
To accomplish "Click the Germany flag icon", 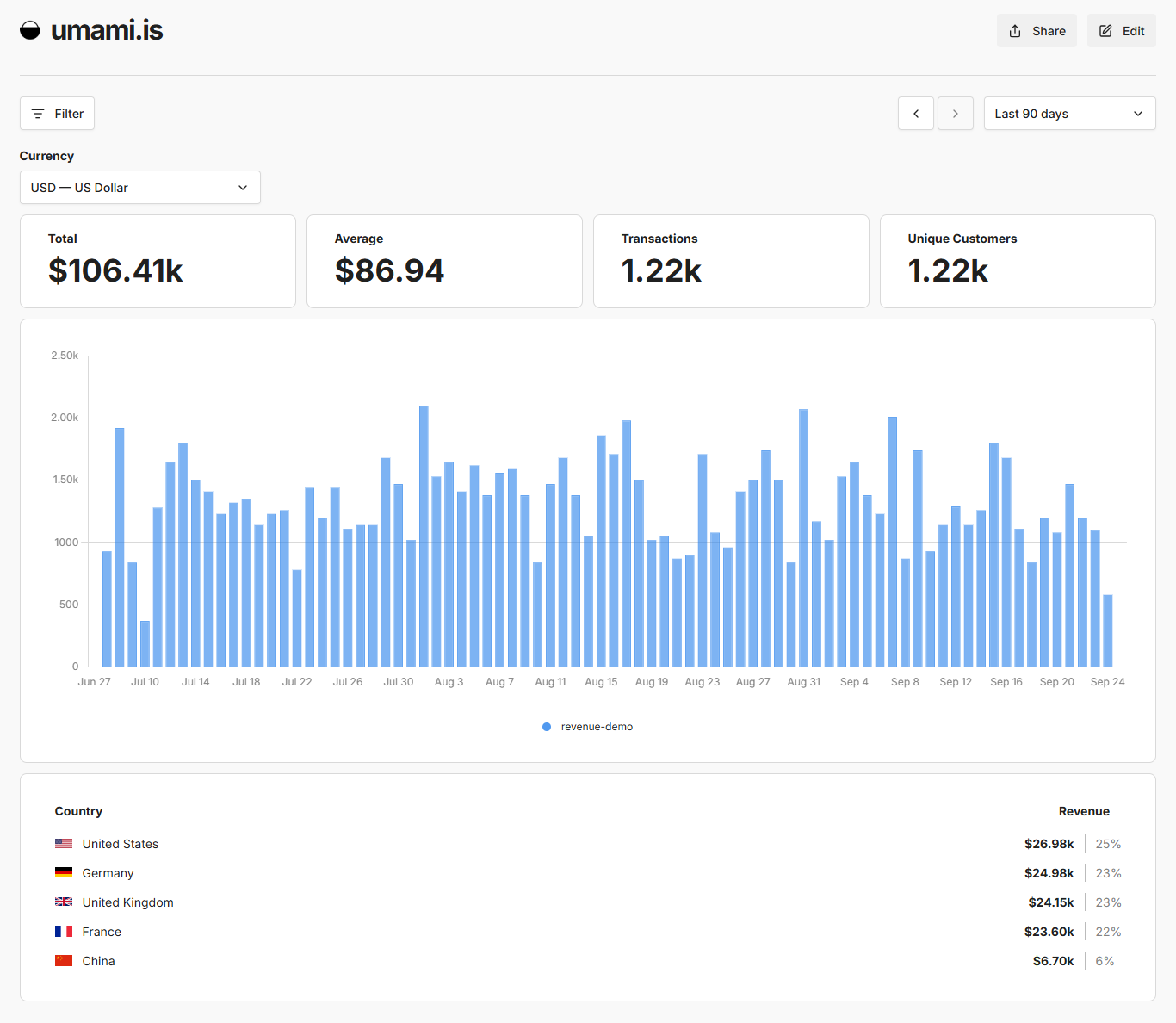I will [x=64, y=873].
